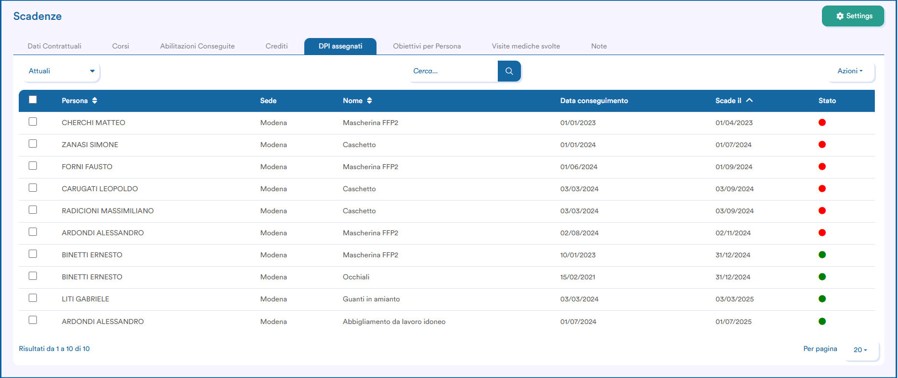Click acquisition date 15/02/2021
The height and width of the screenshot is (378, 898).
coord(578,277)
